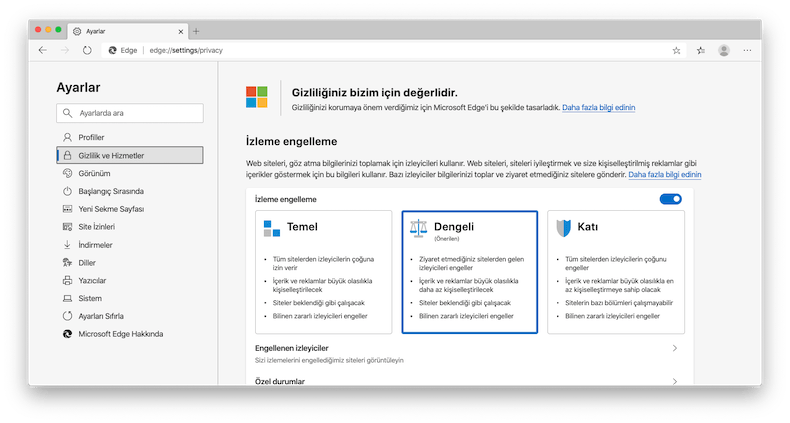Select the Katı tracking prevention card

[x=617, y=272]
